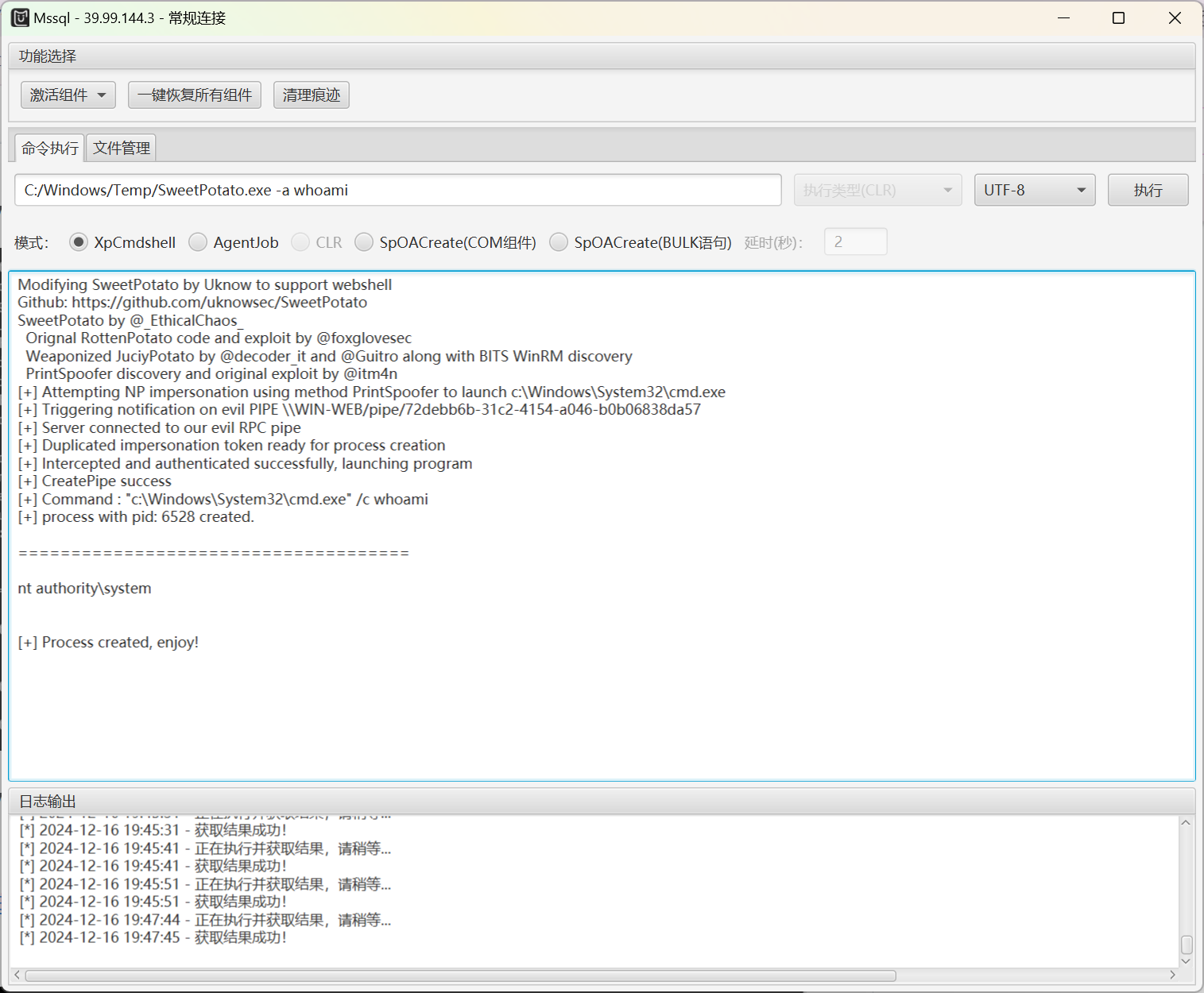Click the 'Modifying SweetPotato by Uknow' line

205,284
